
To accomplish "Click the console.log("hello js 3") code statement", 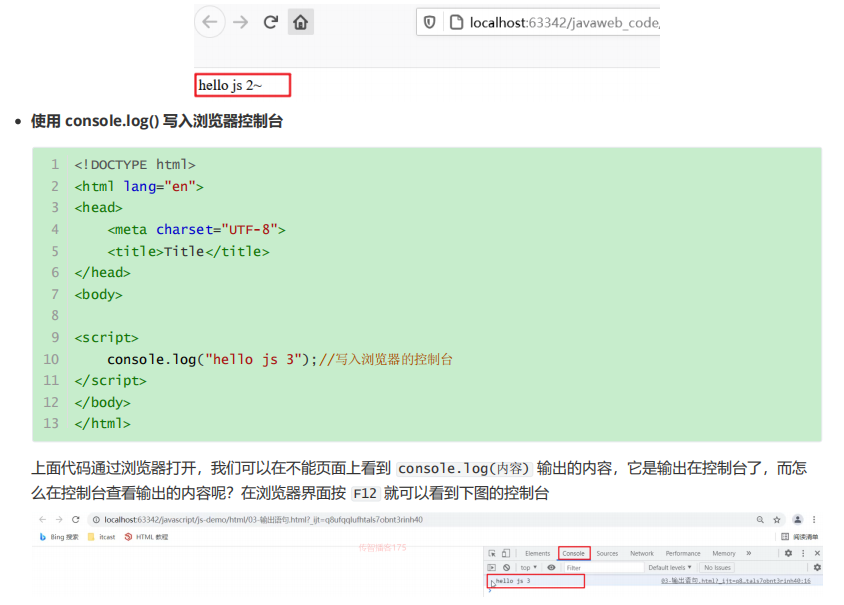I will tap(212, 359).
